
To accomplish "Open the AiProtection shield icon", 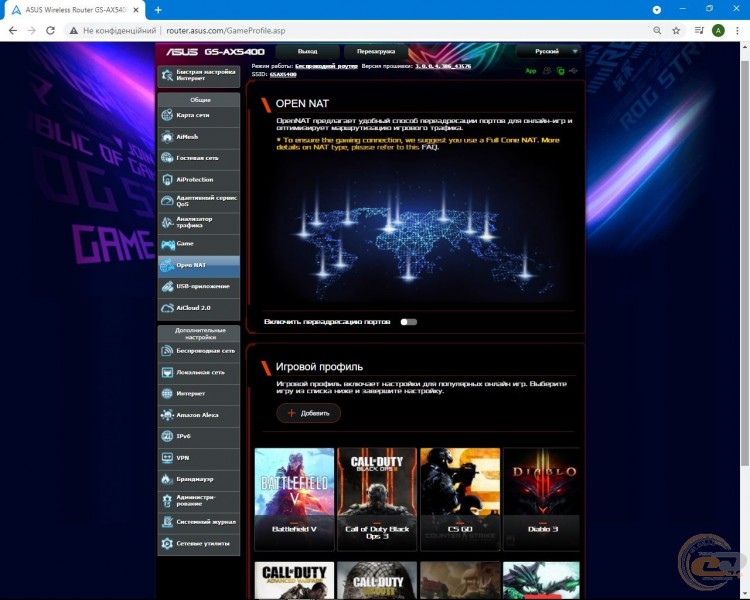I will tap(167, 179).
